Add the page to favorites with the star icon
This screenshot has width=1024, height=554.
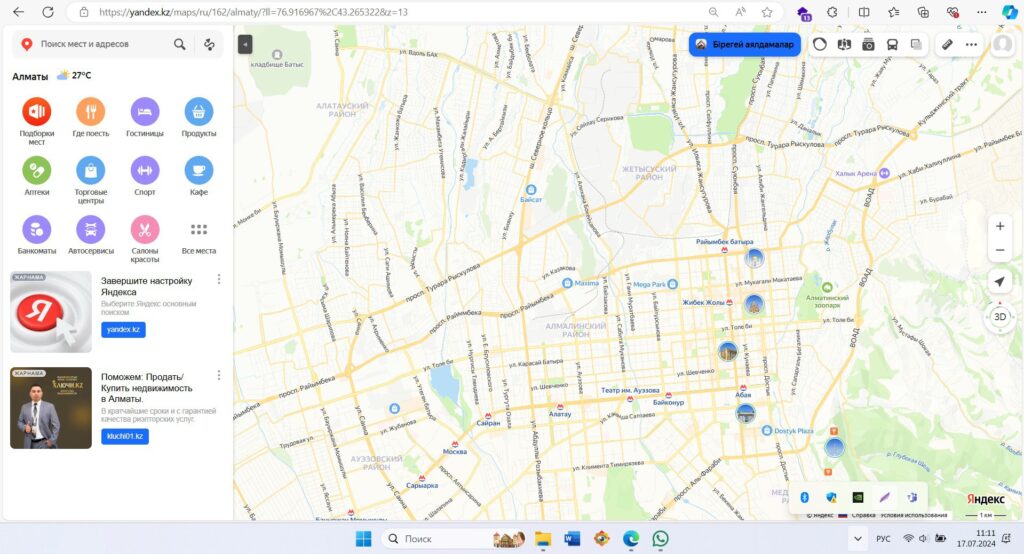click(767, 12)
